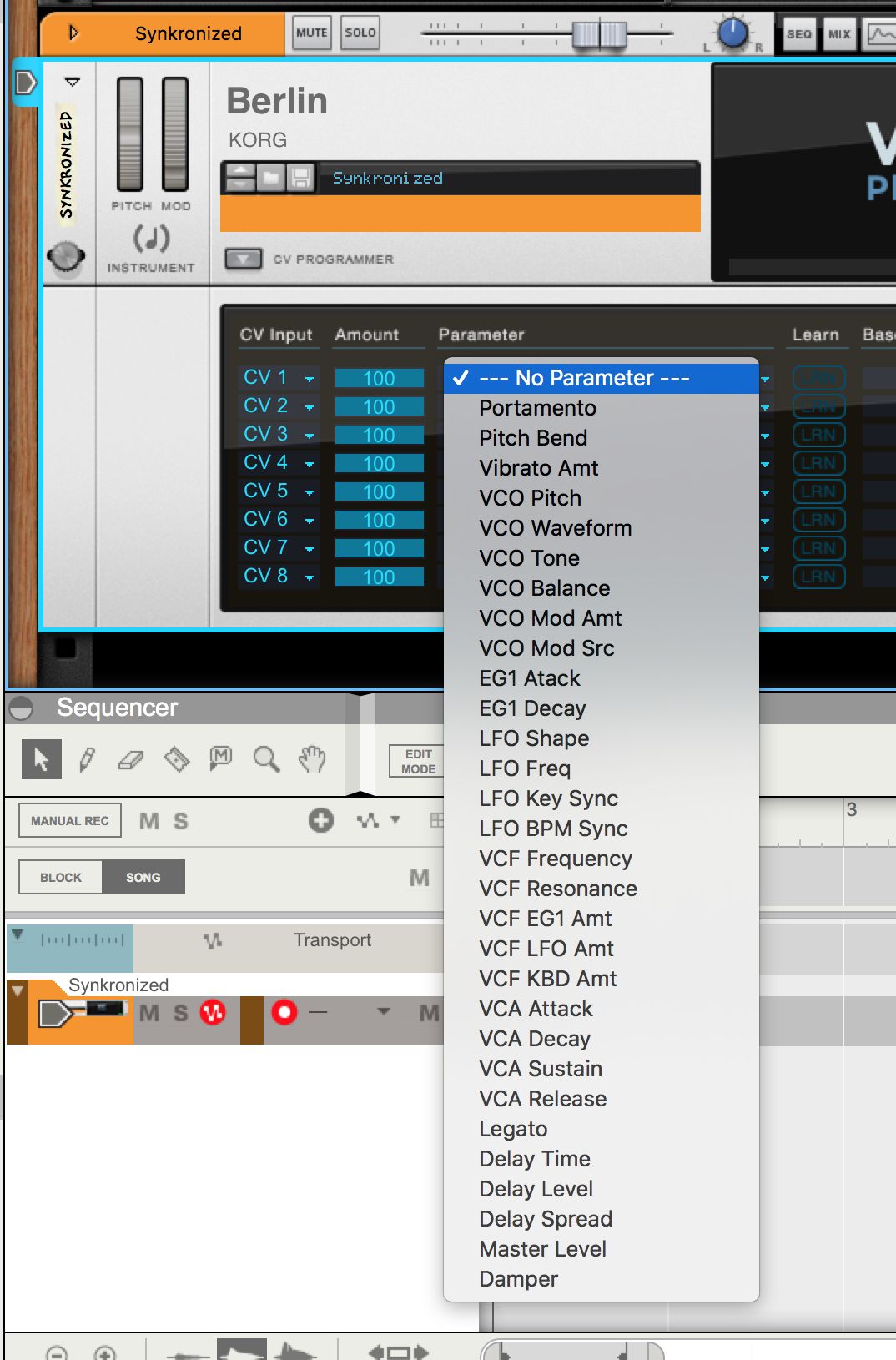Click LRN button for CV 5 row
This screenshot has width=896, height=1360.
(818, 491)
